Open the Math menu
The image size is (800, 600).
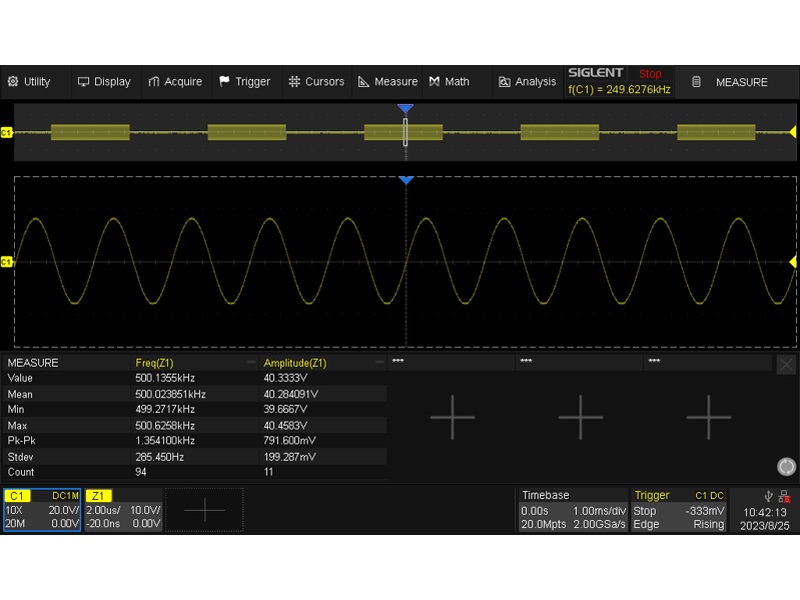click(x=449, y=82)
